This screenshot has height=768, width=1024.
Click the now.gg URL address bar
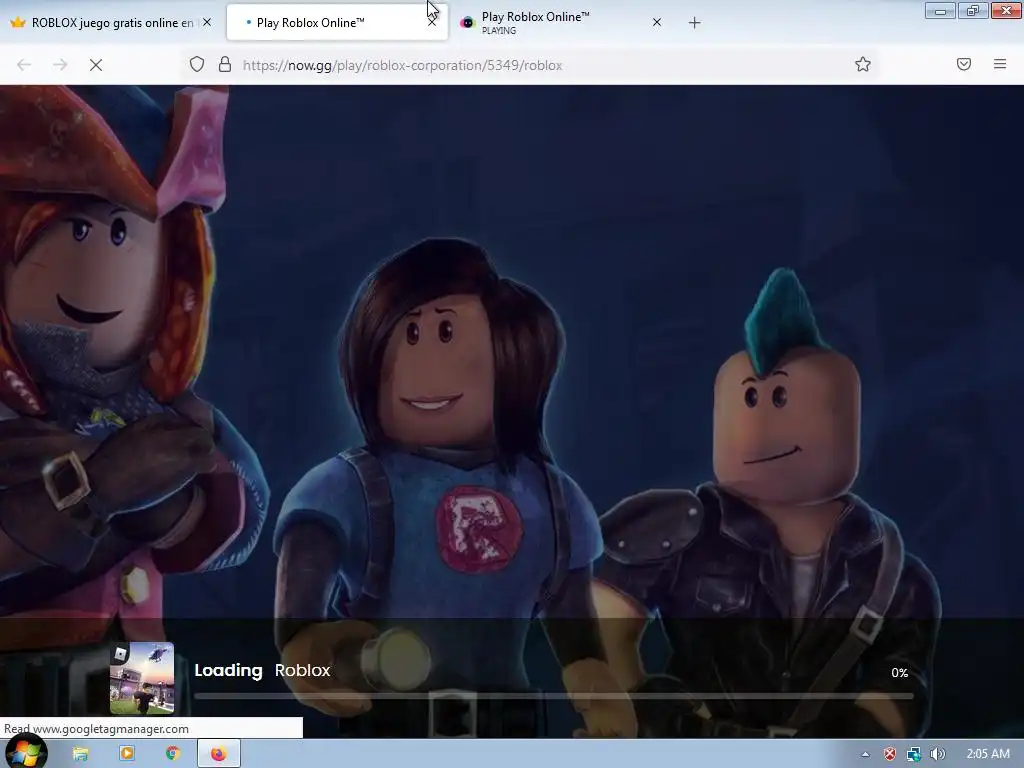[x=532, y=65]
